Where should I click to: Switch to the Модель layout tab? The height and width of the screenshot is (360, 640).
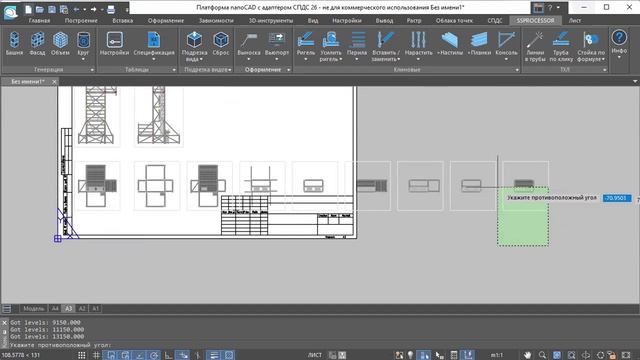tap(33, 309)
